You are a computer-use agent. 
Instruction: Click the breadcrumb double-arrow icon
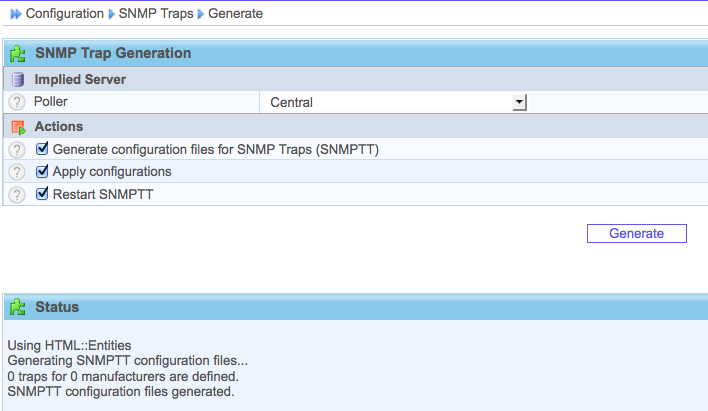[x=15, y=14]
